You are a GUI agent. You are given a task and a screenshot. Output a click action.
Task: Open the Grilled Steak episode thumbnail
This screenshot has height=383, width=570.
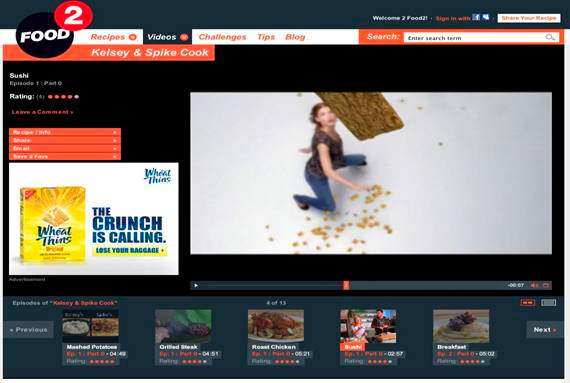click(x=183, y=326)
